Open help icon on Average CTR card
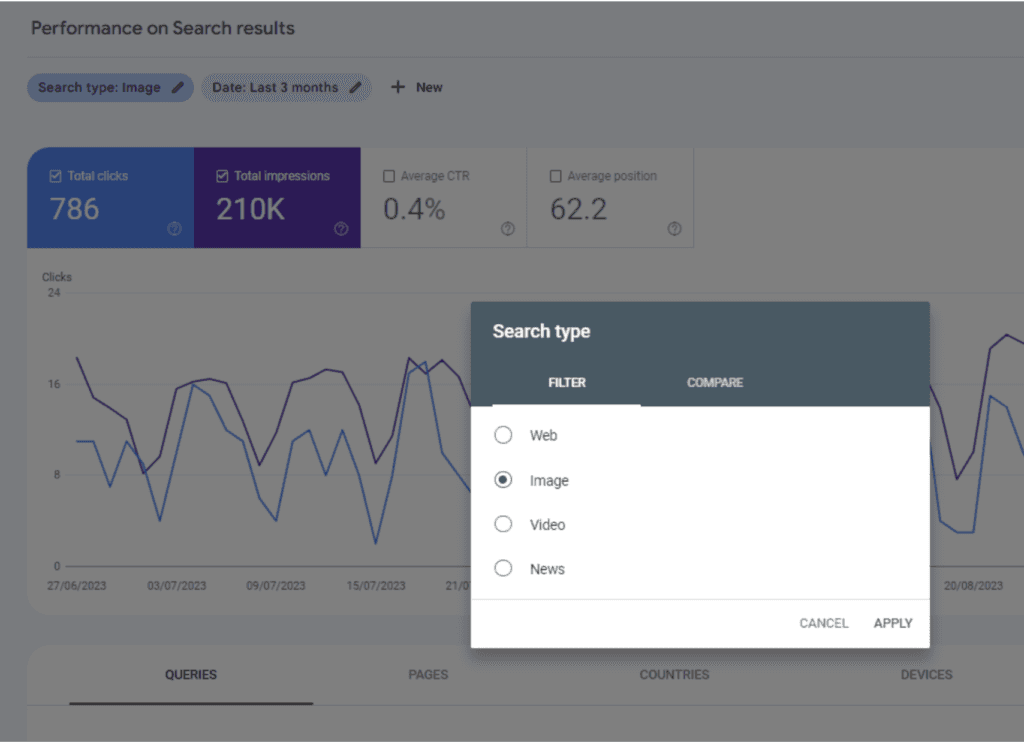 [507, 229]
